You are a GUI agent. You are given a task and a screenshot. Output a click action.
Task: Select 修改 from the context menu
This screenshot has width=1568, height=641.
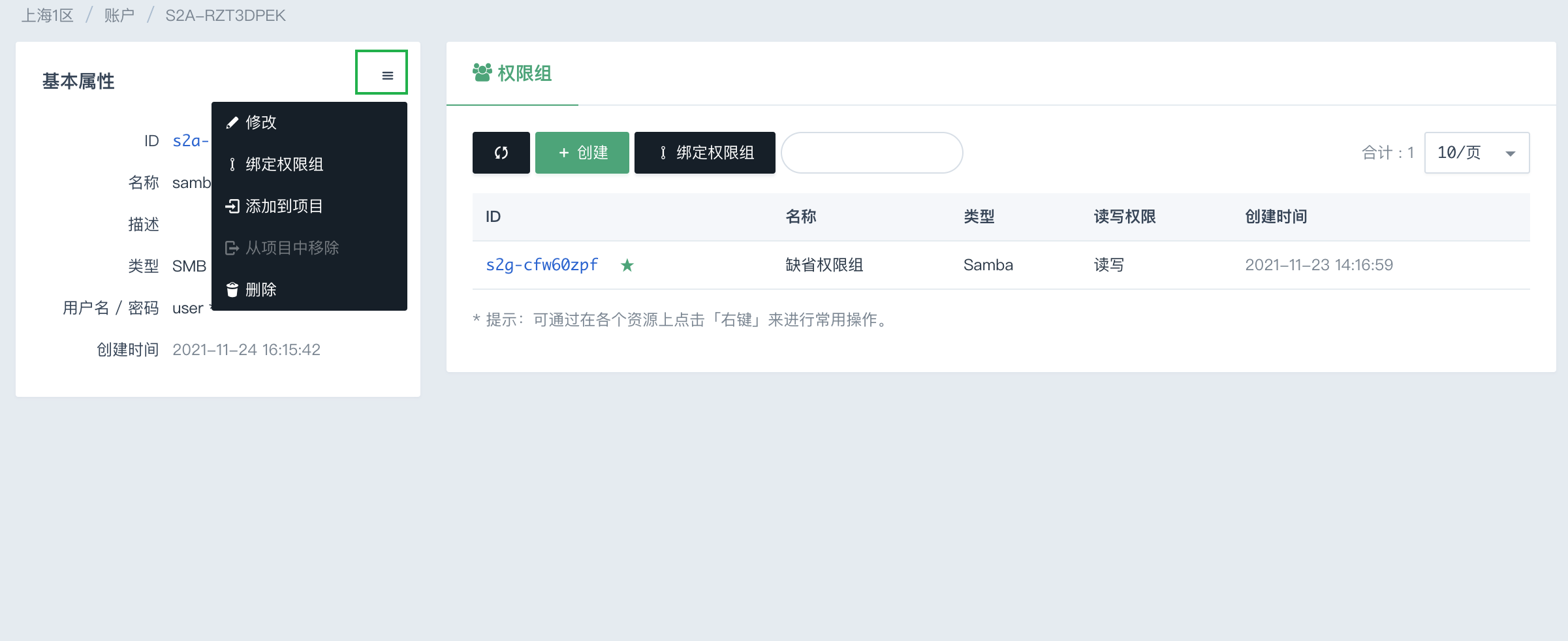261,123
